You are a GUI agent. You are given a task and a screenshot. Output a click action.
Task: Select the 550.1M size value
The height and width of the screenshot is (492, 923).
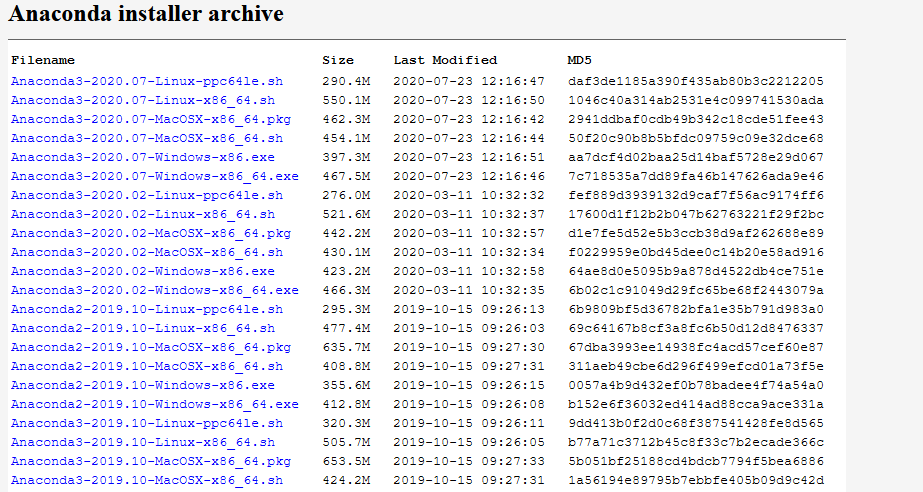tap(346, 100)
